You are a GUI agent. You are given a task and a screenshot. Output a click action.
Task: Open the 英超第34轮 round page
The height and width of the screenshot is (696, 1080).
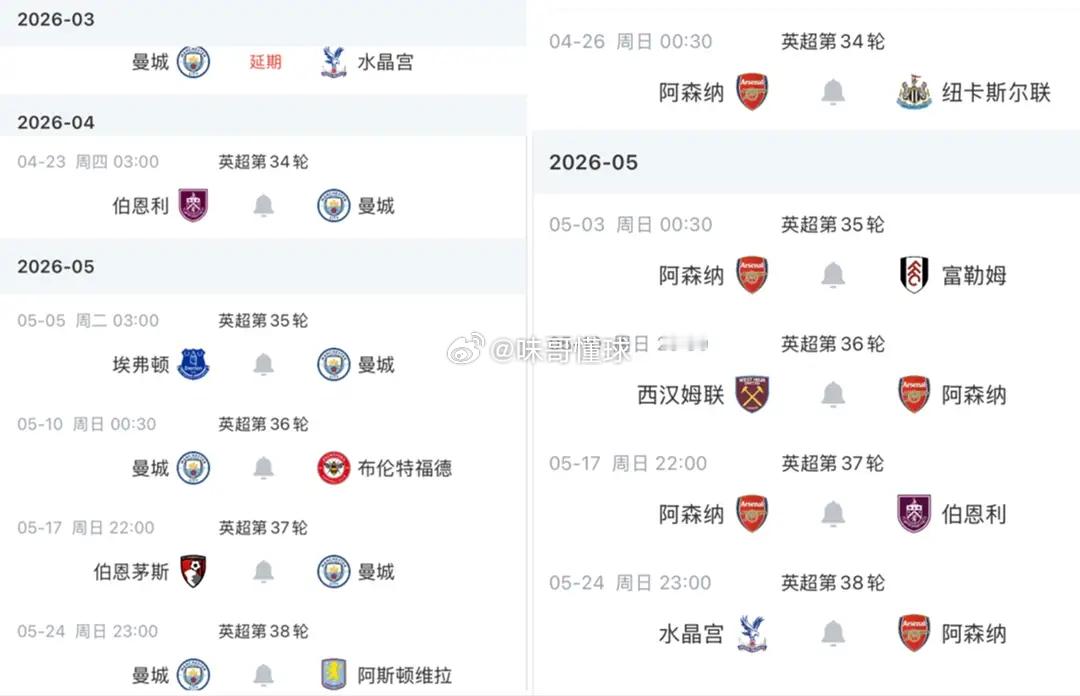(x=262, y=161)
